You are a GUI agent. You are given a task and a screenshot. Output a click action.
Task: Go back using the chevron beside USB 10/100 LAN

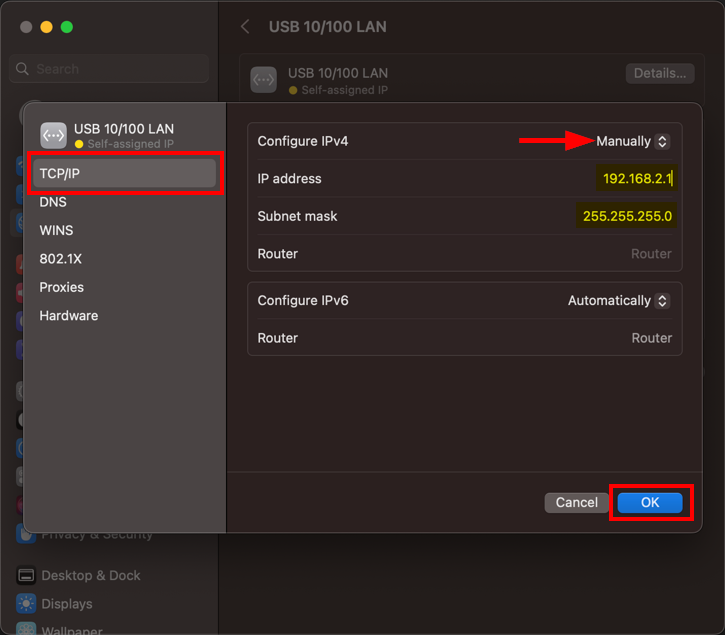246,27
